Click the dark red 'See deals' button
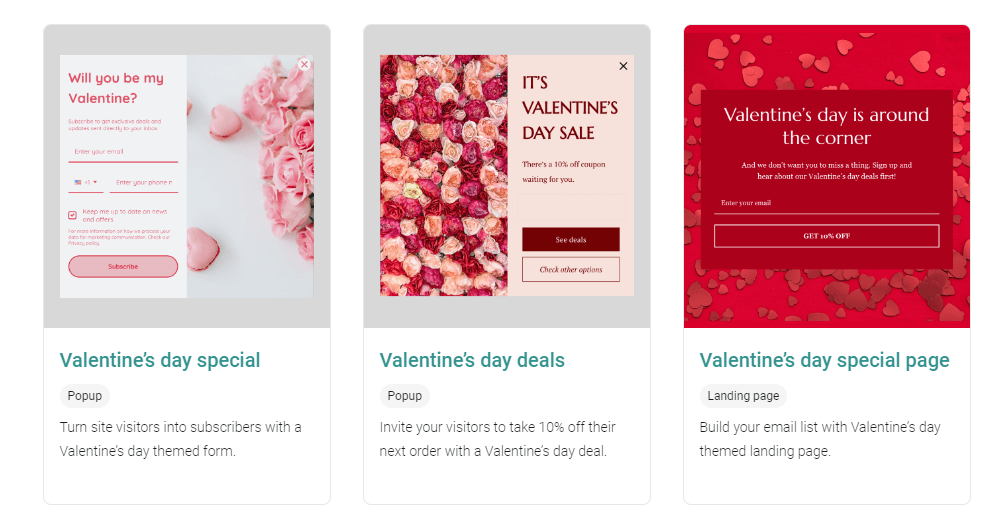 pos(570,240)
